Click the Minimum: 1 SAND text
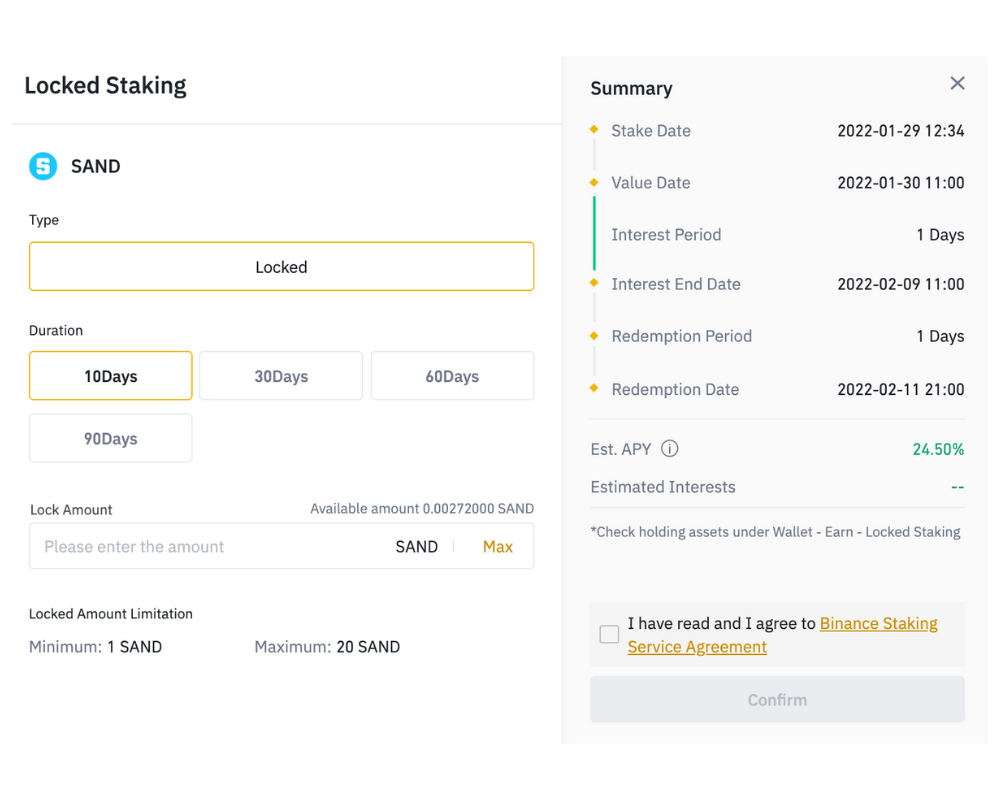The width and height of the screenshot is (1000, 800). pos(95,647)
